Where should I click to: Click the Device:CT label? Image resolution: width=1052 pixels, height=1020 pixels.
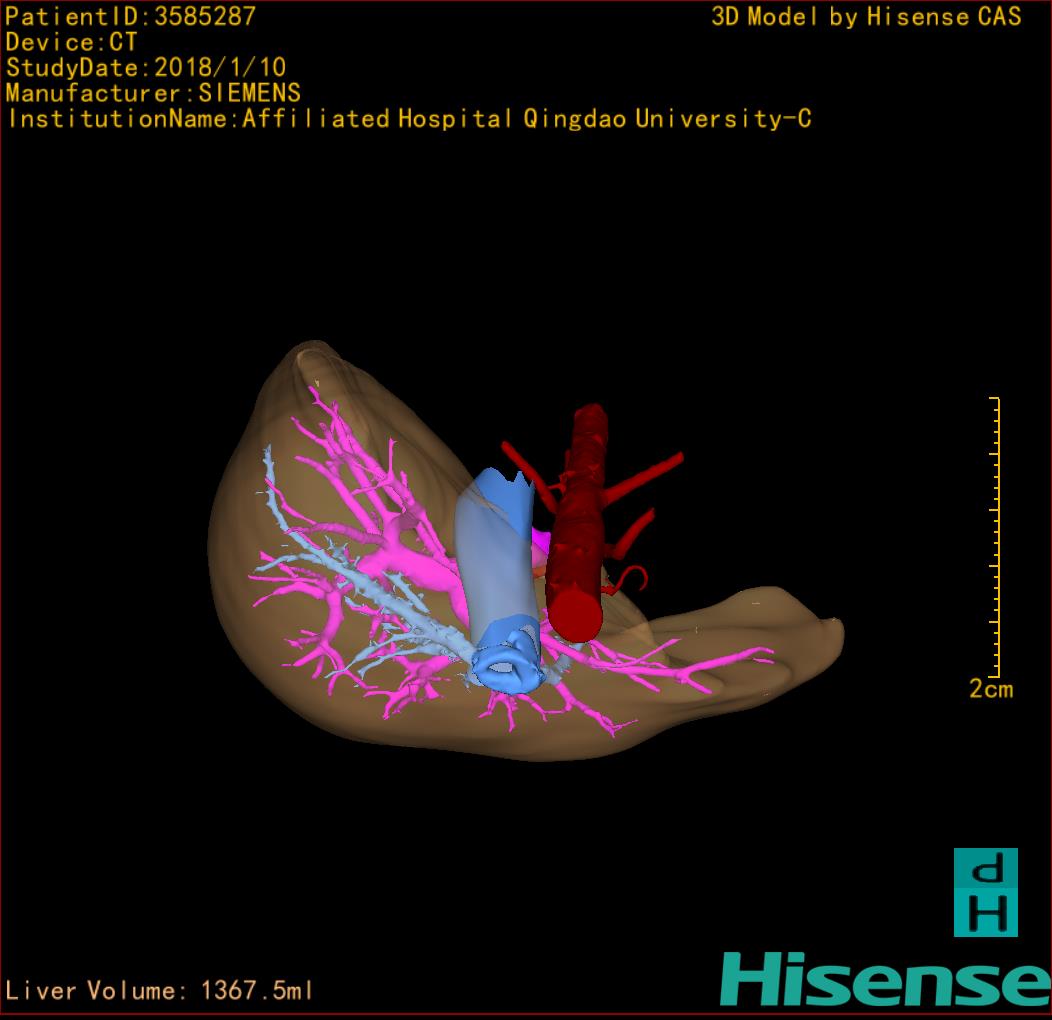click(71, 42)
